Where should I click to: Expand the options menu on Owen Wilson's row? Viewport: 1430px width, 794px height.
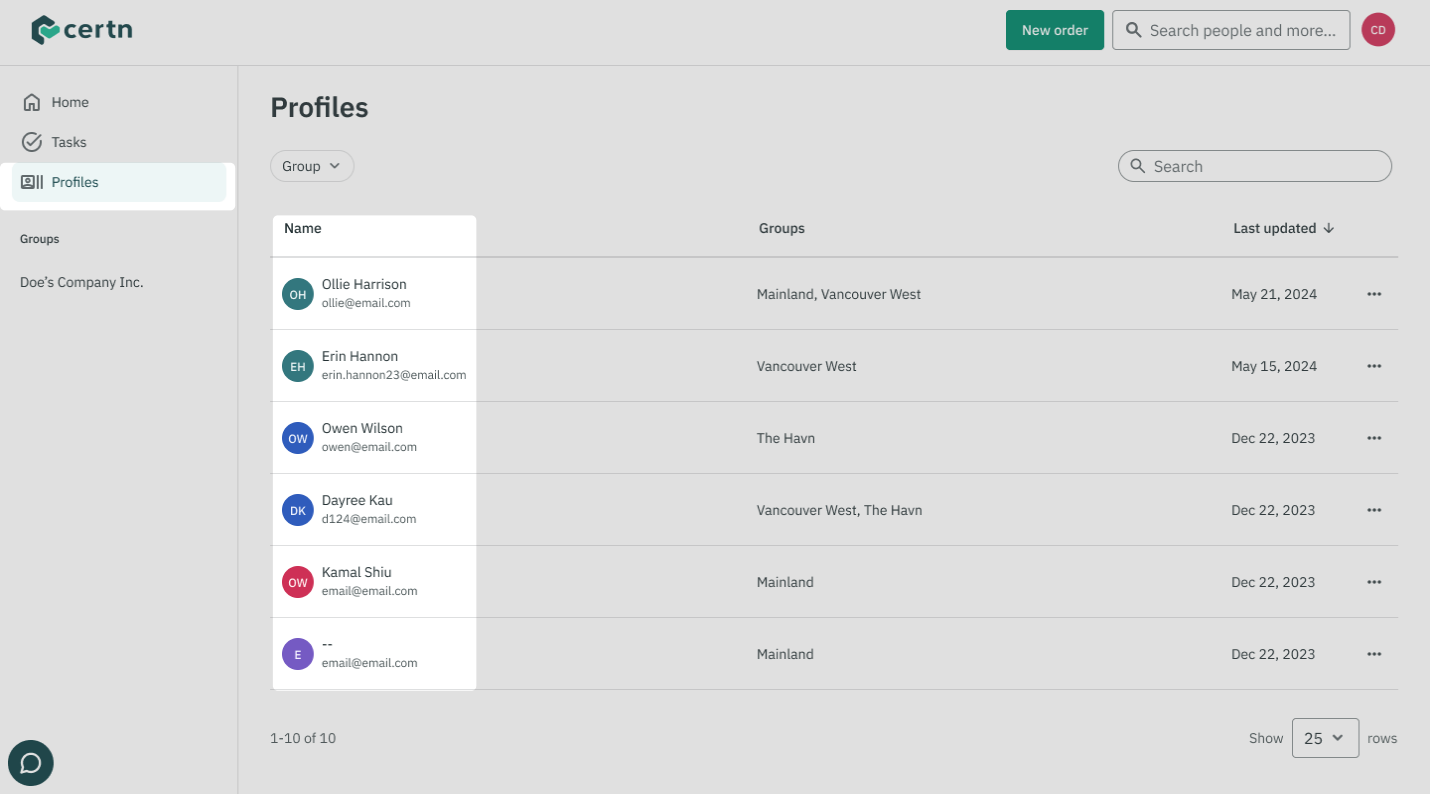(x=1374, y=437)
